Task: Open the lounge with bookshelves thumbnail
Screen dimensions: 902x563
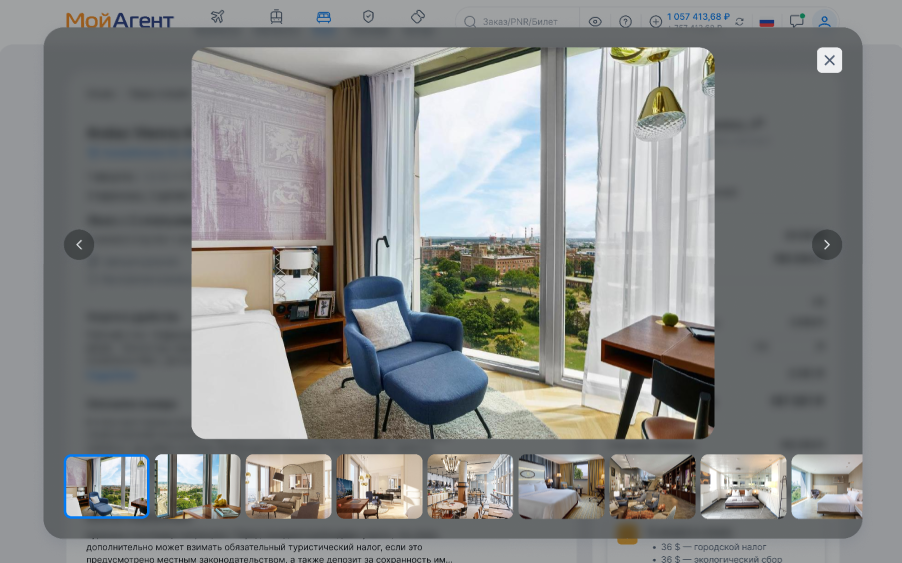Action: tap(652, 487)
